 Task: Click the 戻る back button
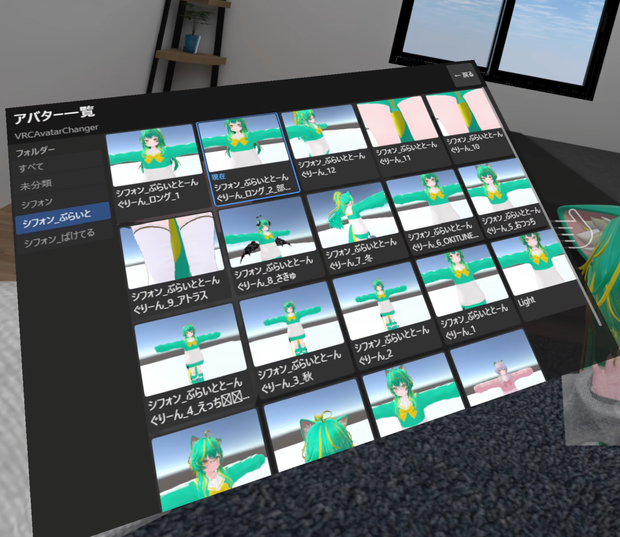[x=464, y=75]
